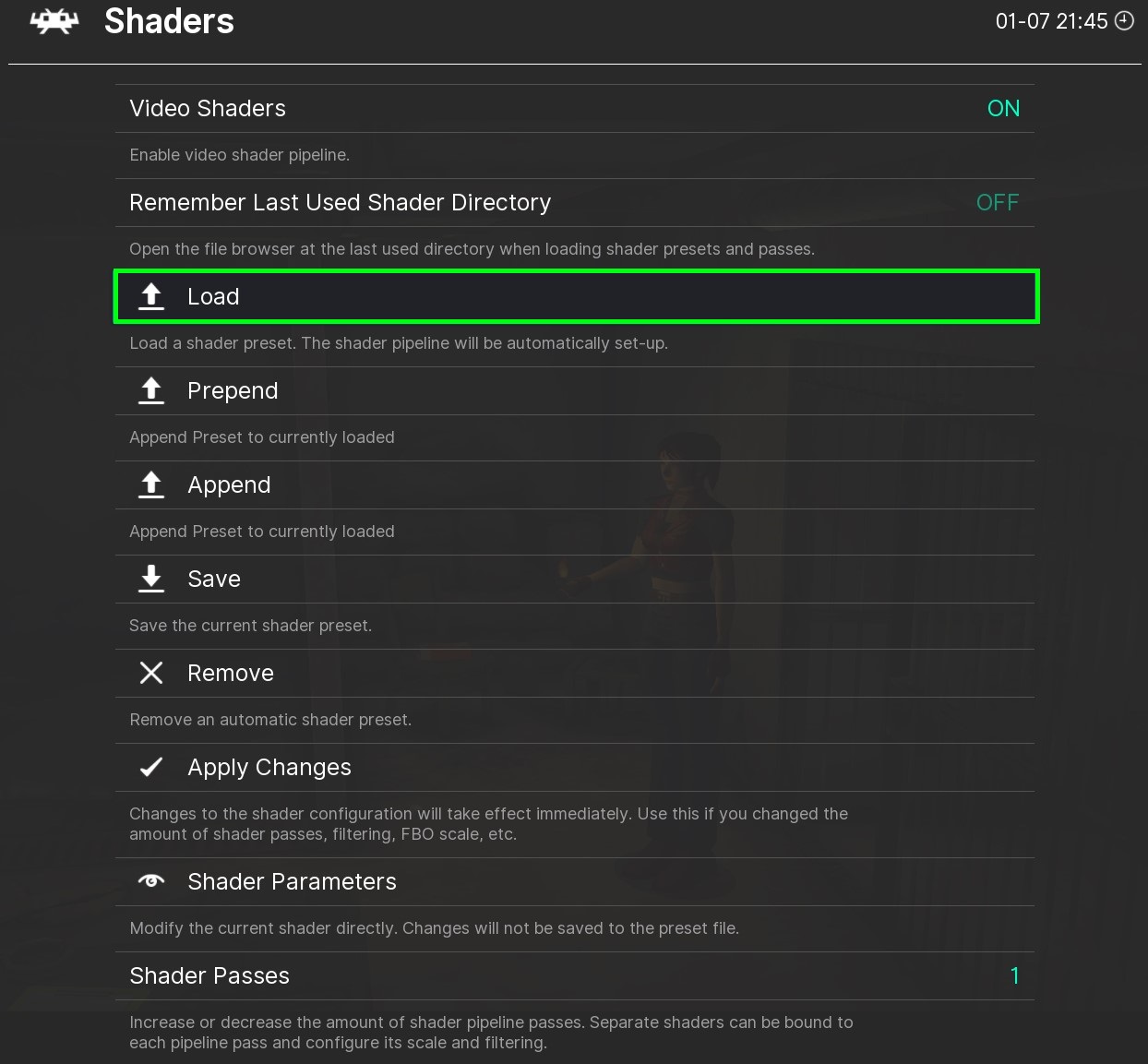Screen dimensions: 1148x1064
Task: Toggle the Video Shaders ON value
Action: [1003, 109]
